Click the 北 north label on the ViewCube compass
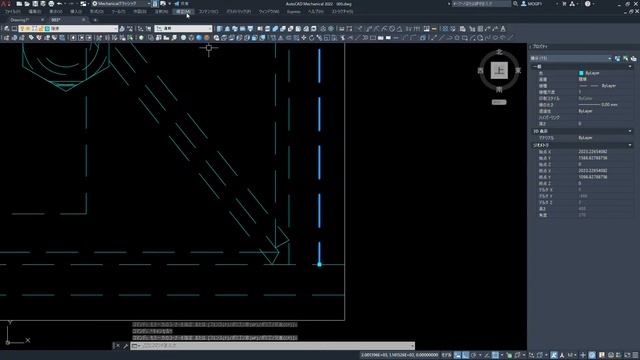This screenshot has width=640, height=360. tap(499, 52)
